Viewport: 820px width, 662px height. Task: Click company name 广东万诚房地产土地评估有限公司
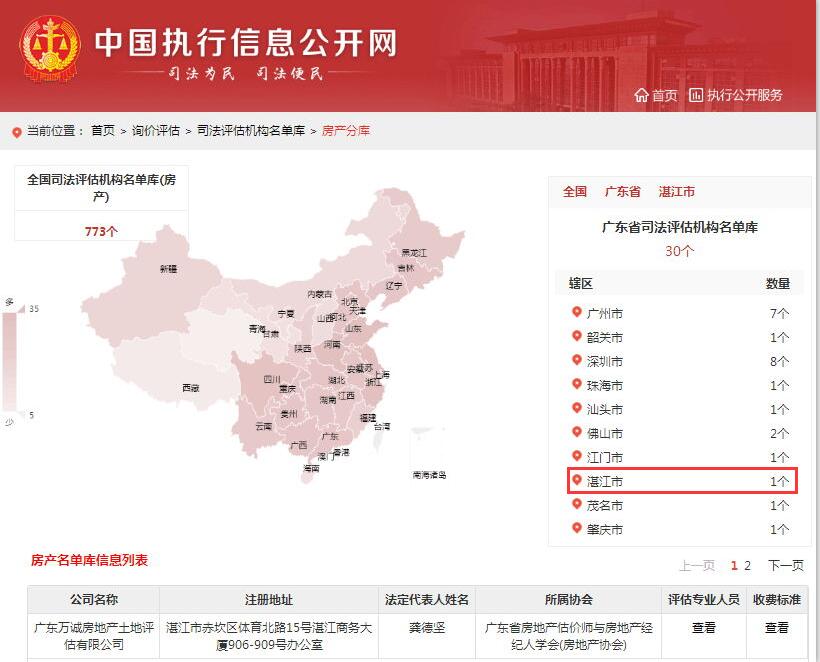[94, 636]
